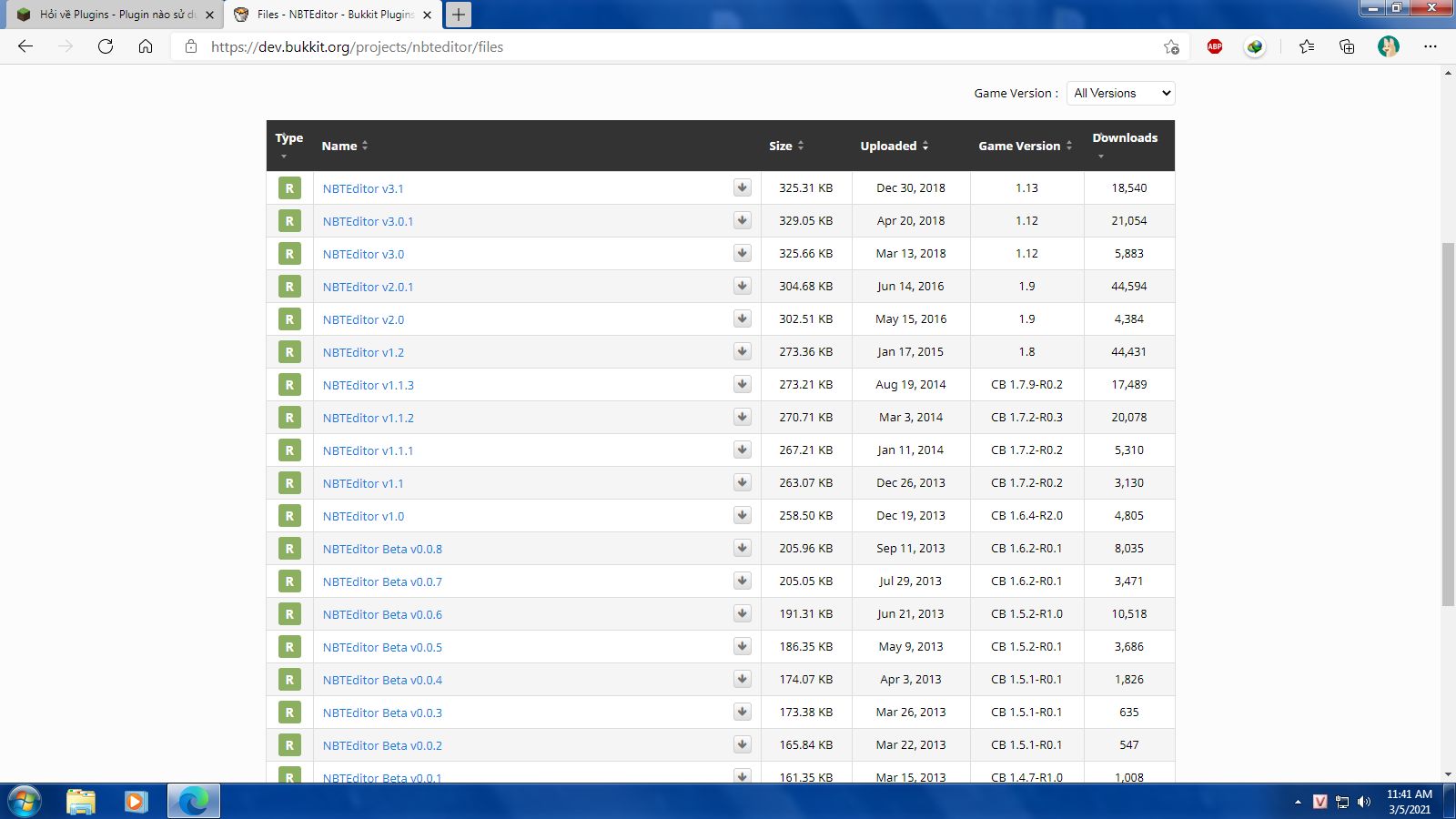Open the browser Collections icon
This screenshot has width=1456, height=819.
tap(1347, 46)
